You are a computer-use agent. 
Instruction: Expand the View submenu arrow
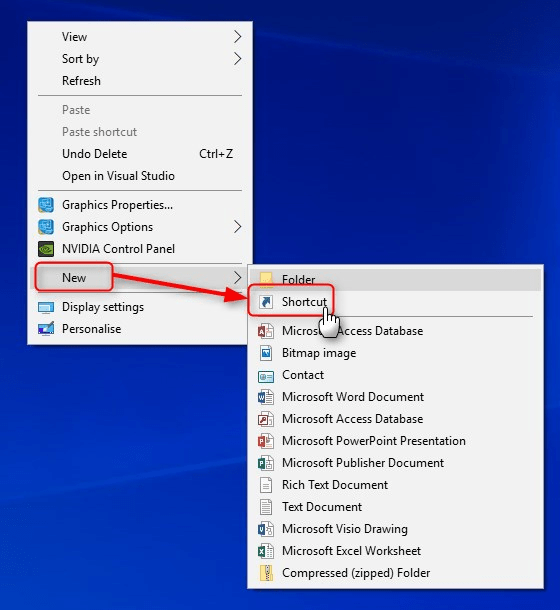click(237, 37)
